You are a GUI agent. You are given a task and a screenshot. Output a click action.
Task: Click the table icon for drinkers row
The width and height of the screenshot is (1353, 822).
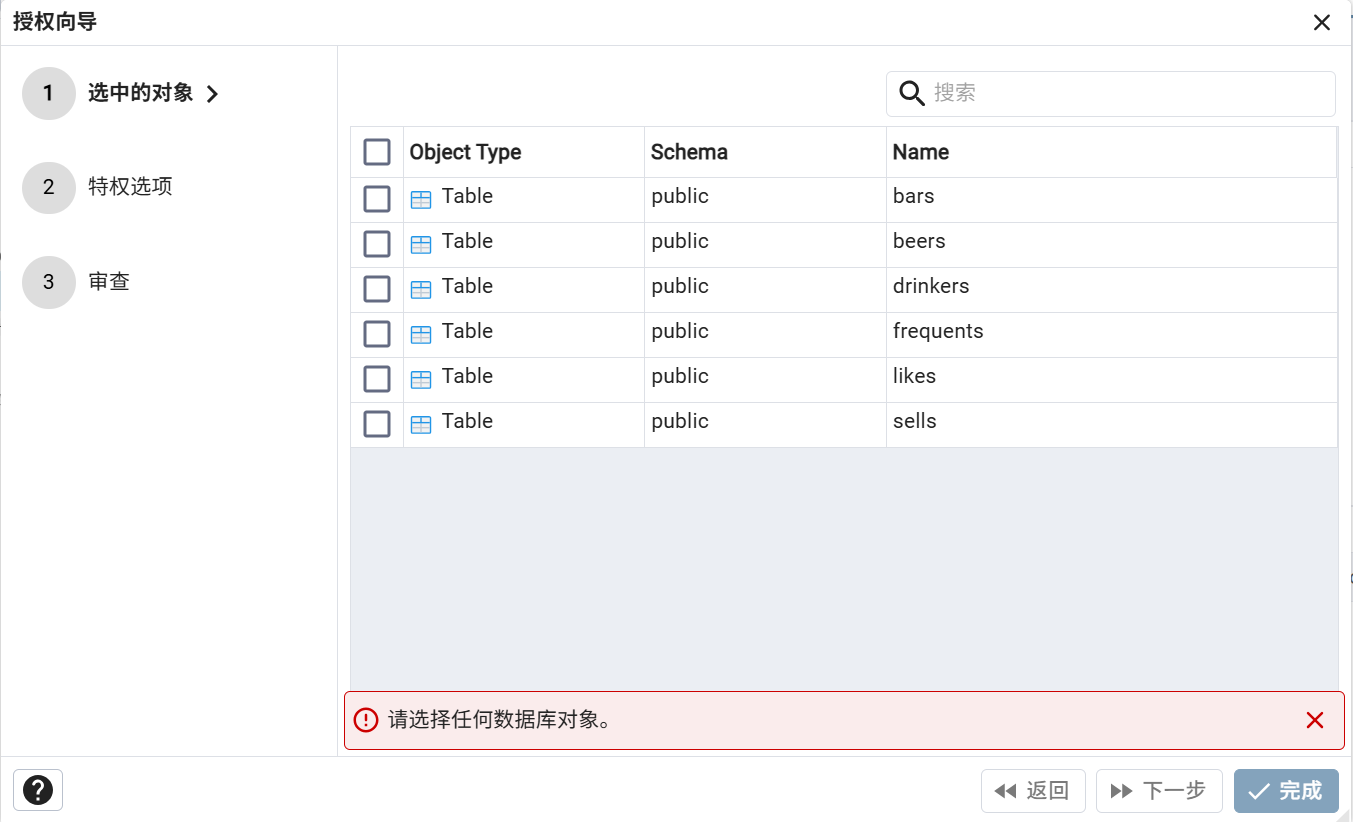click(x=421, y=289)
